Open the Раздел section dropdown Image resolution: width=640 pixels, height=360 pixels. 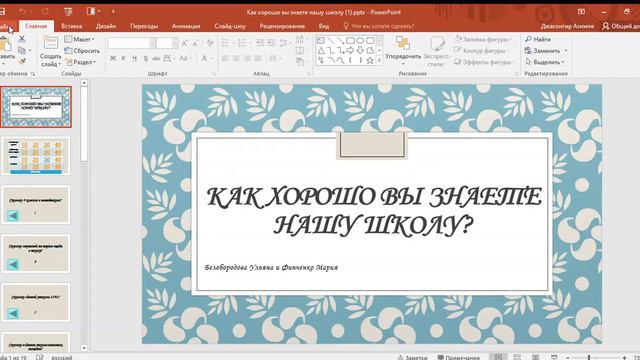point(81,62)
